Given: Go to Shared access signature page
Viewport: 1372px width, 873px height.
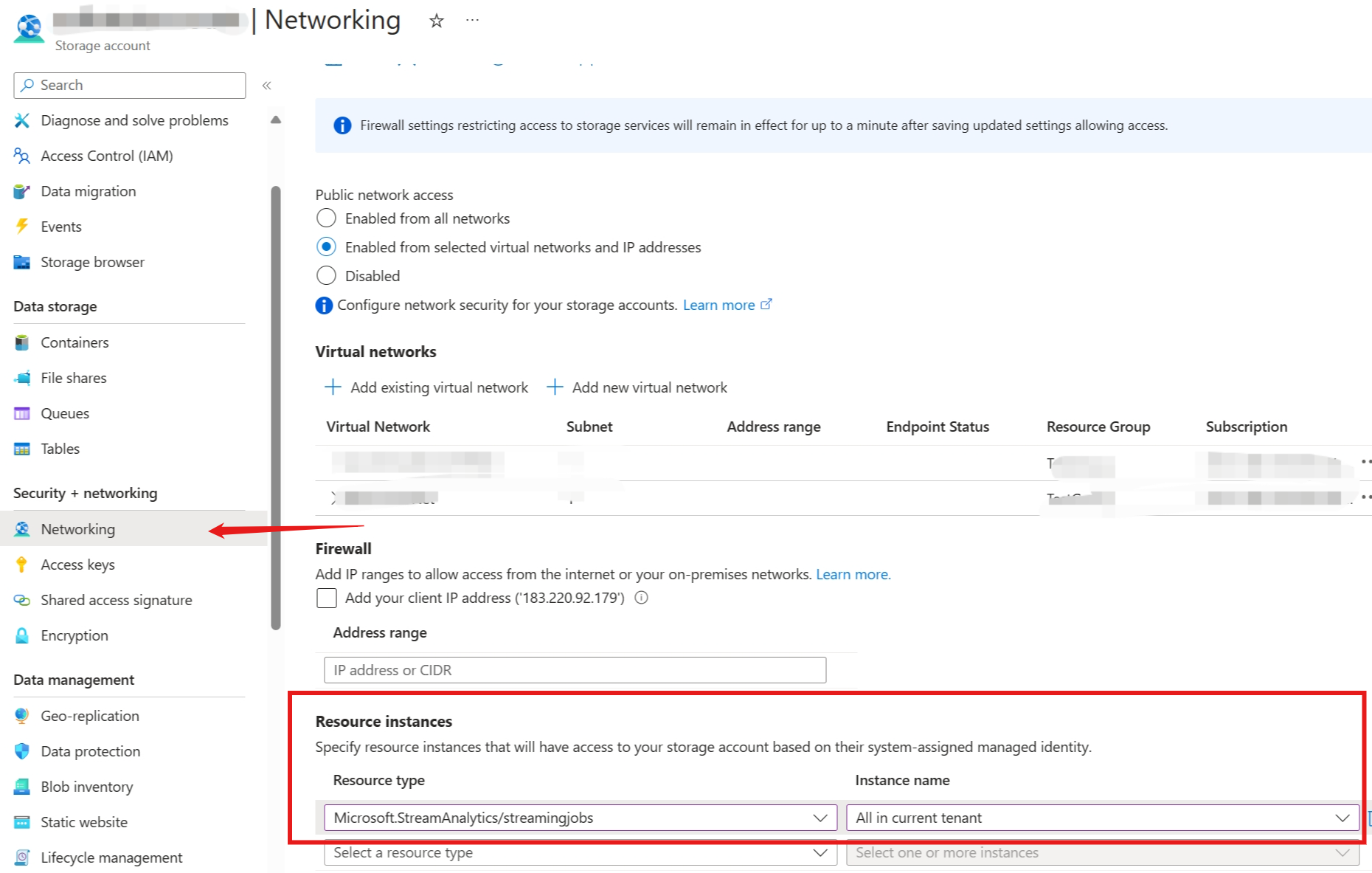Looking at the screenshot, I should click(x=116, y=600).
